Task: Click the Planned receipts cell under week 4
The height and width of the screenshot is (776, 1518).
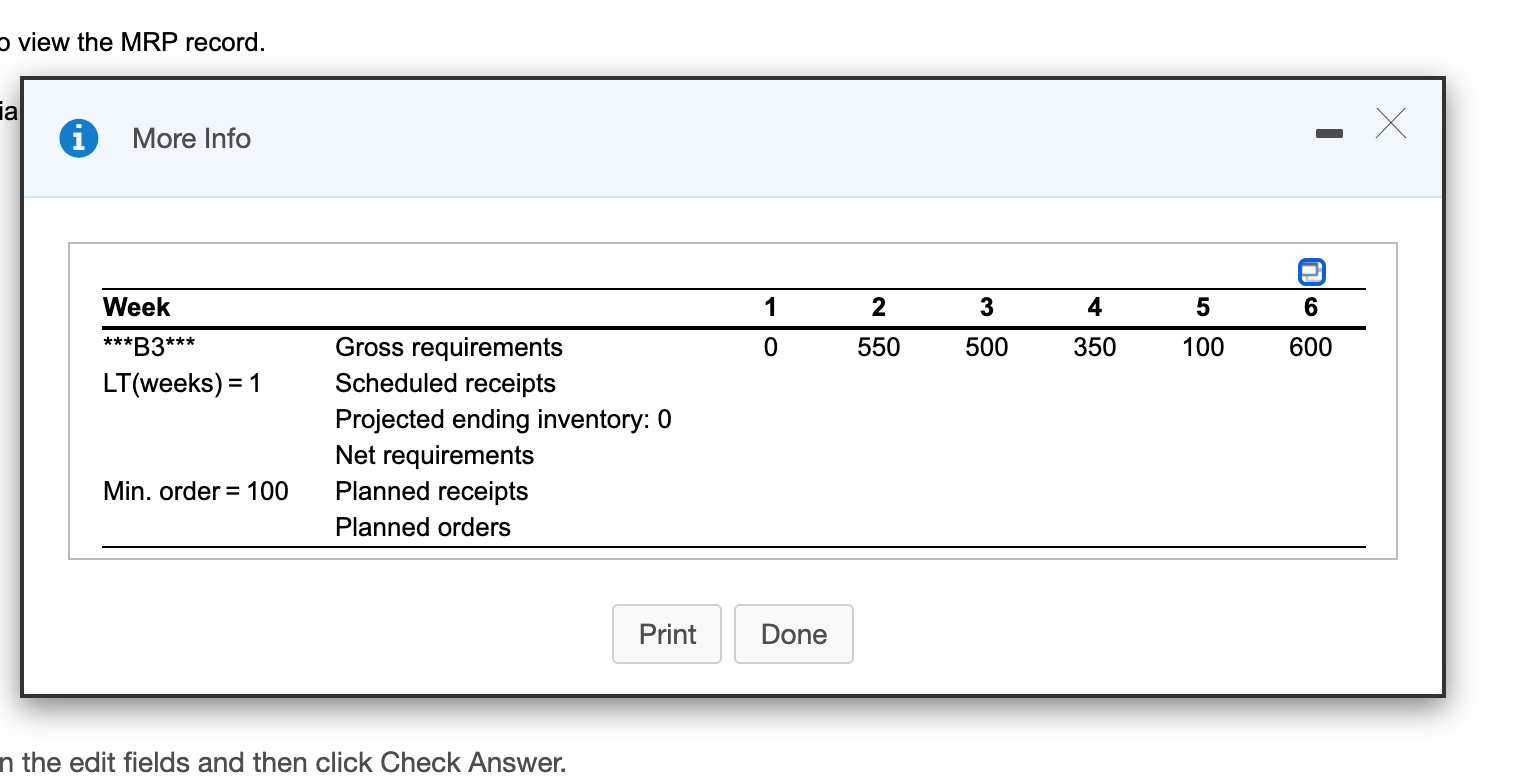Action: 1095,491
